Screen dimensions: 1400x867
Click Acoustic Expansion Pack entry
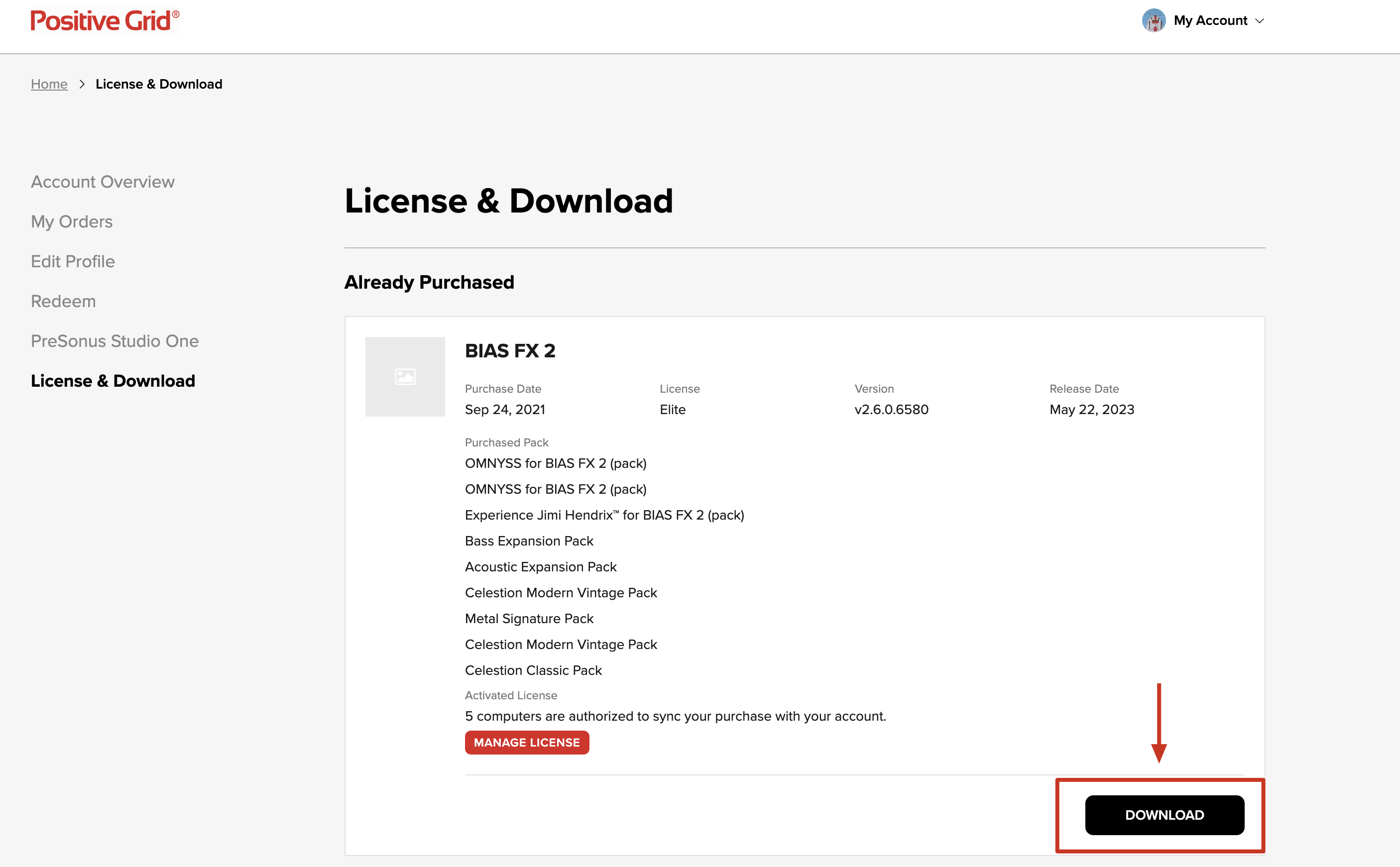pyautogui.click(x=540, y=566)
